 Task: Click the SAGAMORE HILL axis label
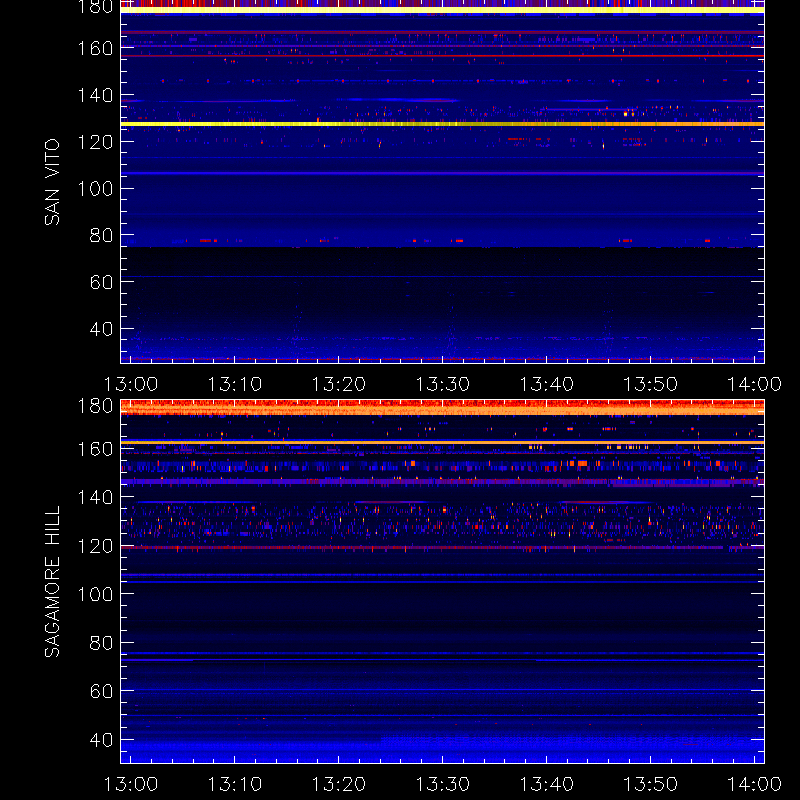[52, 582]
